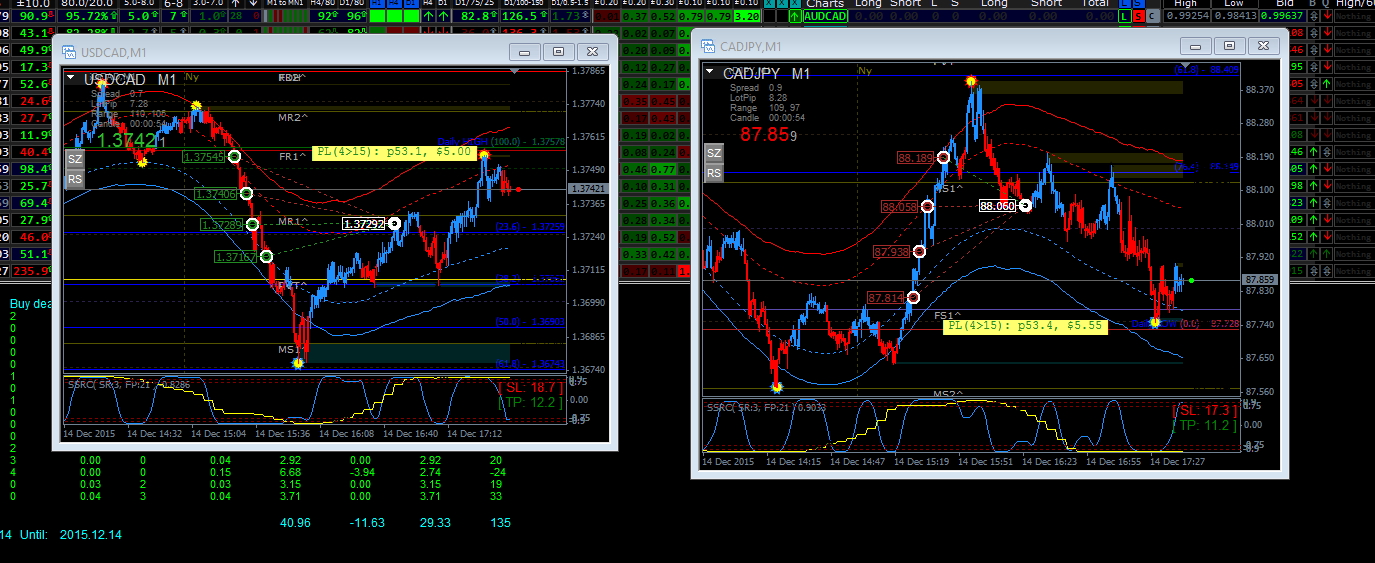Minimize the CADJPY,M1 chart window
Image resolution: width=1375 pixels, height=563 pixels.
coord(1195,46)
